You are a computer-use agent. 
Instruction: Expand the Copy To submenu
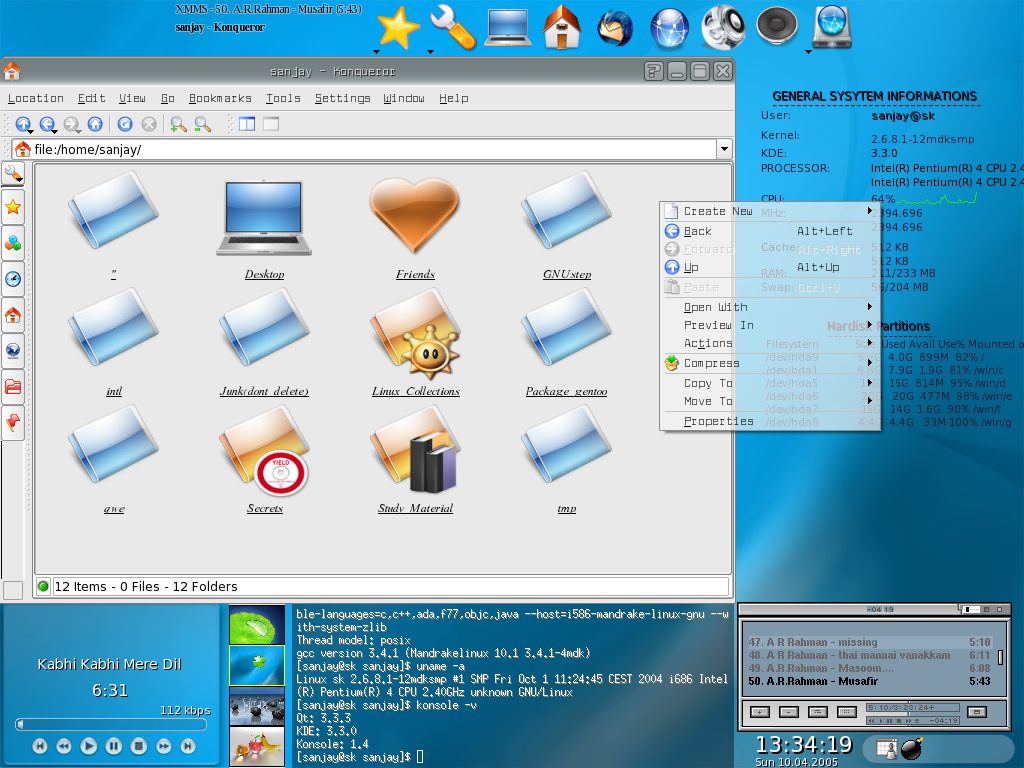(x=770, y=383)
